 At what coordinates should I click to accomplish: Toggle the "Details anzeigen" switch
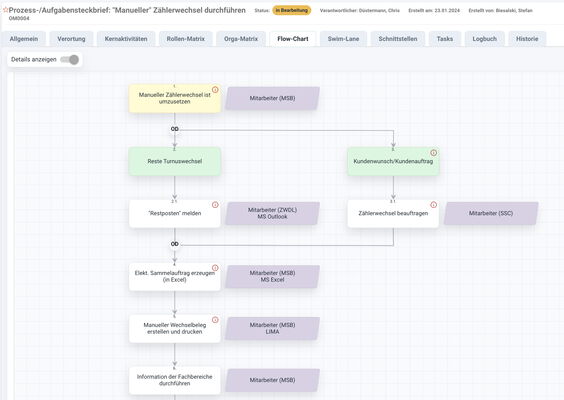click(x=70, y=59)
